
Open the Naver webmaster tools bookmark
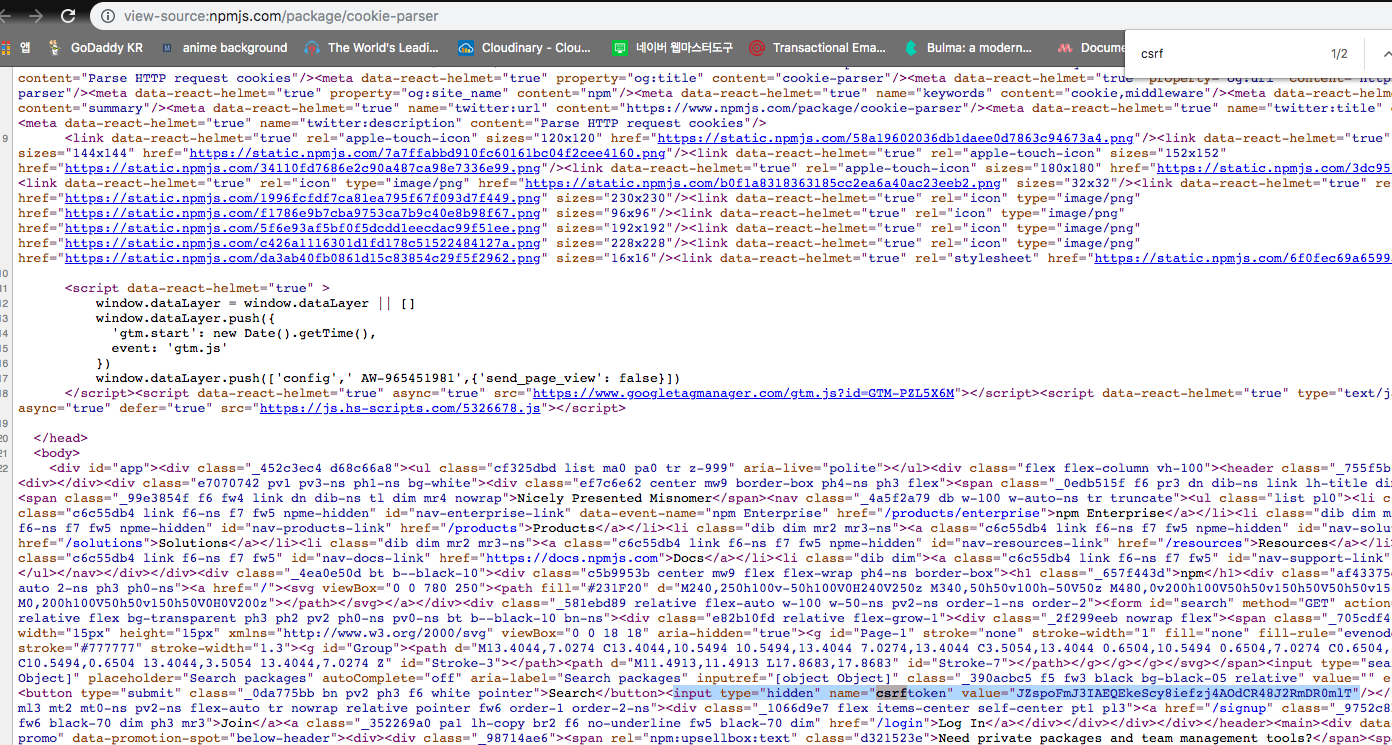(x=673, y=47)
